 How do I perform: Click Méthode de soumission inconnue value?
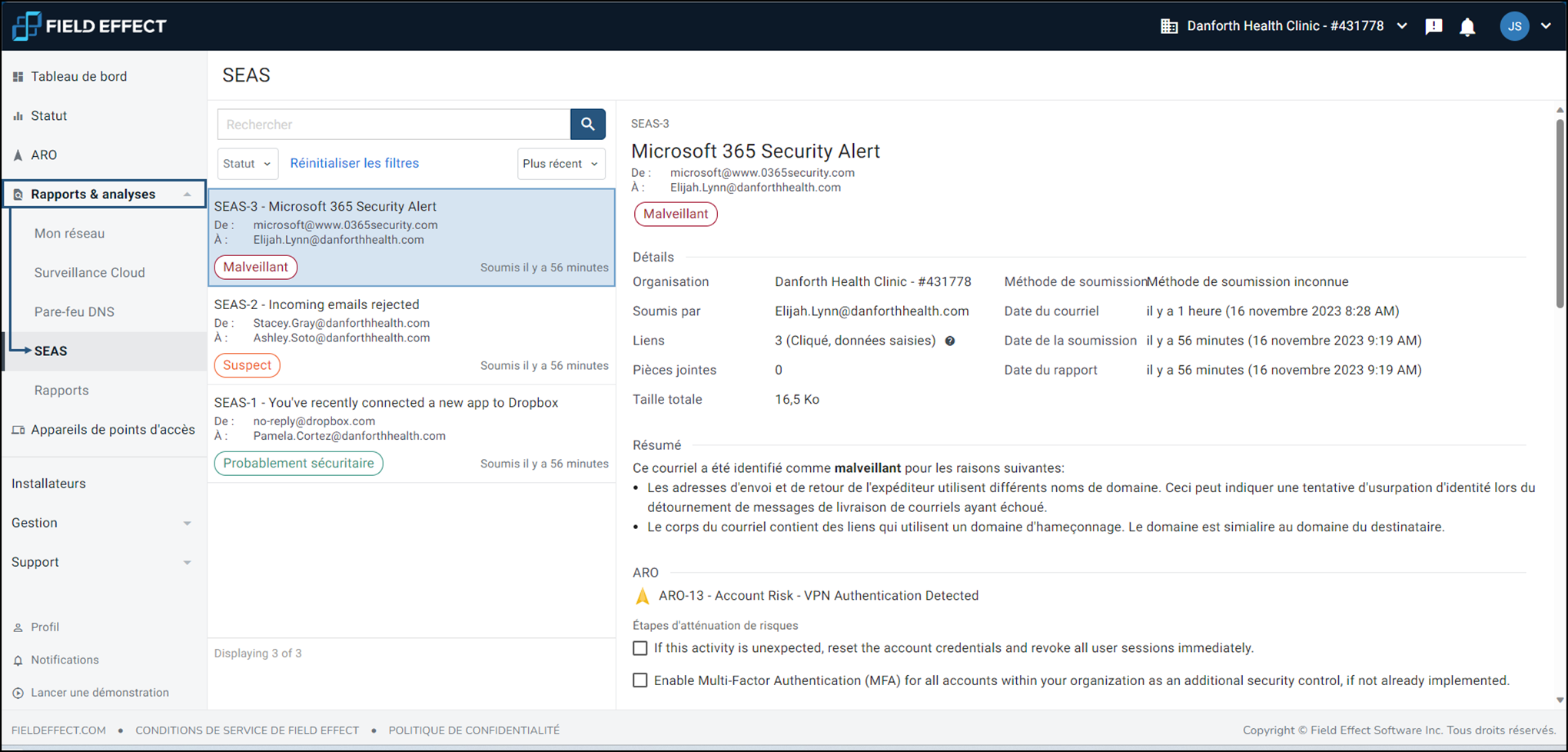click(1247, 282)
